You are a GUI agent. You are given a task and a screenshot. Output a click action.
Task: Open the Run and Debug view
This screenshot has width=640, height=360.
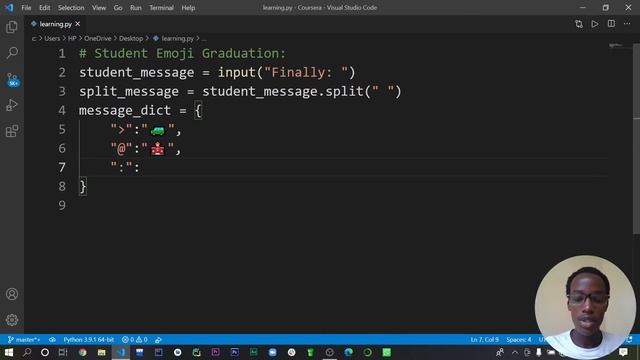tap(12, 105)
